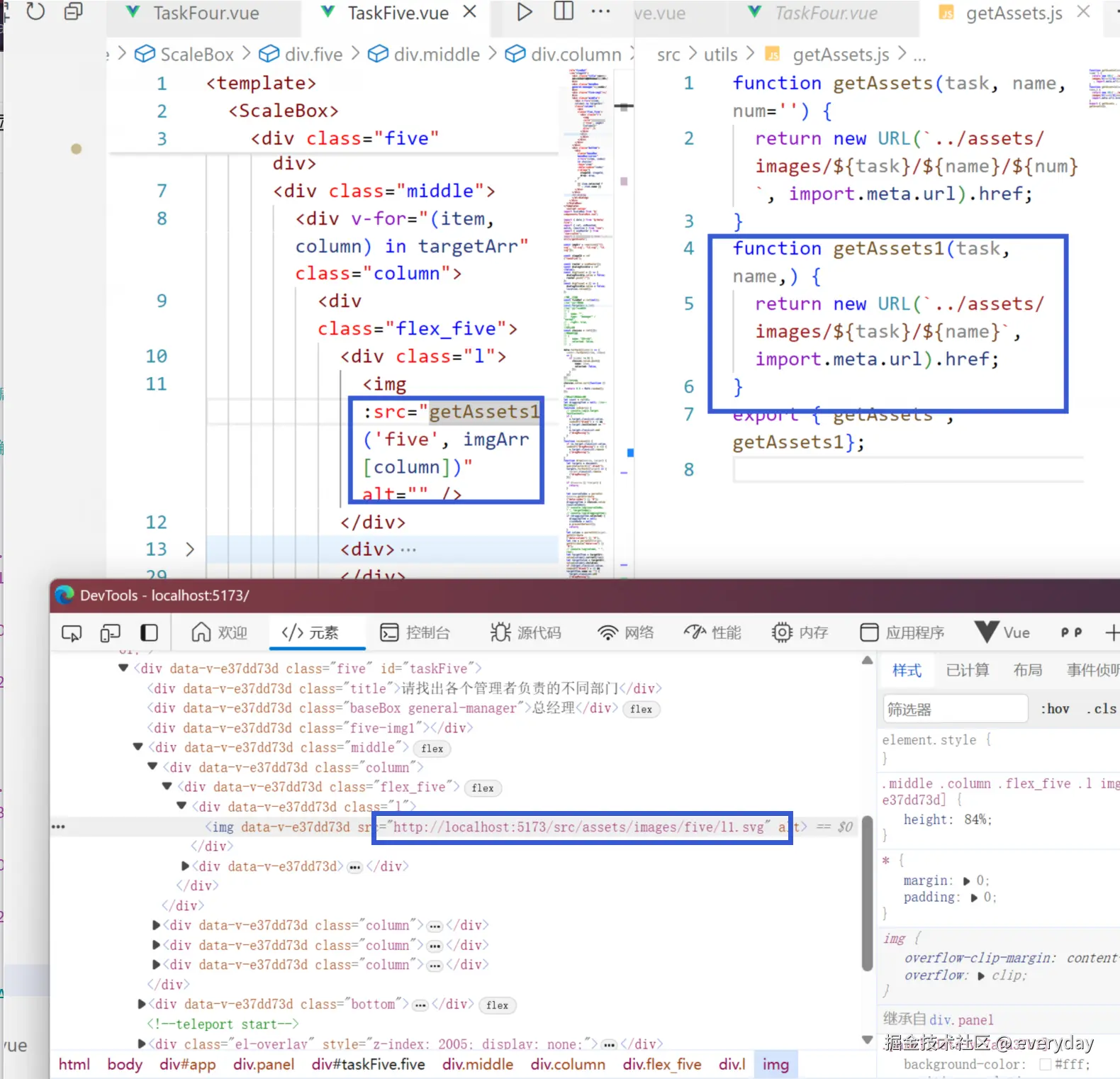This screenshot has height=1079, width=1120.
Task: Click flex badge next to flex_five div
Action: 483,788
